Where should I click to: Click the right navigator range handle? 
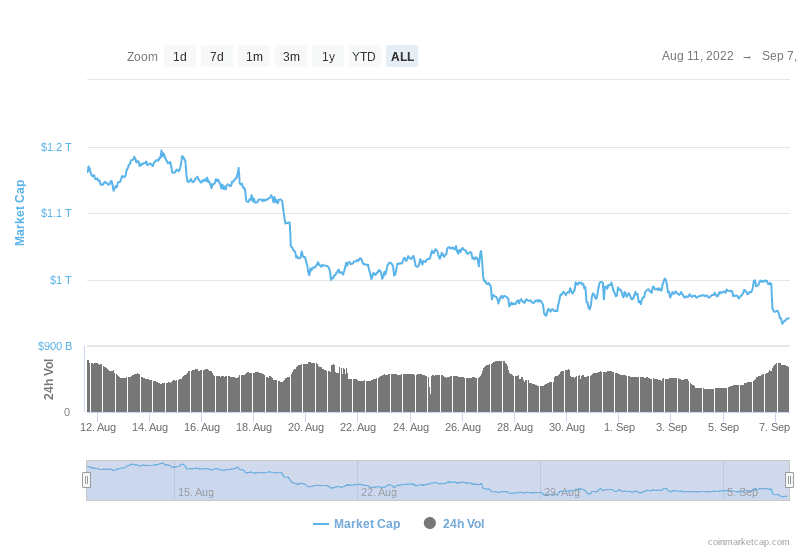(x=789, y=480)
